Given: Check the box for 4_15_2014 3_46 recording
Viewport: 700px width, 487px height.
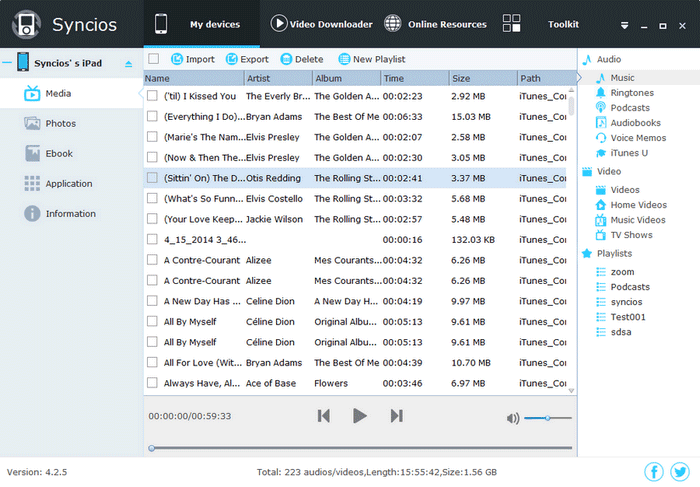Looking at the screenshot, I should (152, 239).
